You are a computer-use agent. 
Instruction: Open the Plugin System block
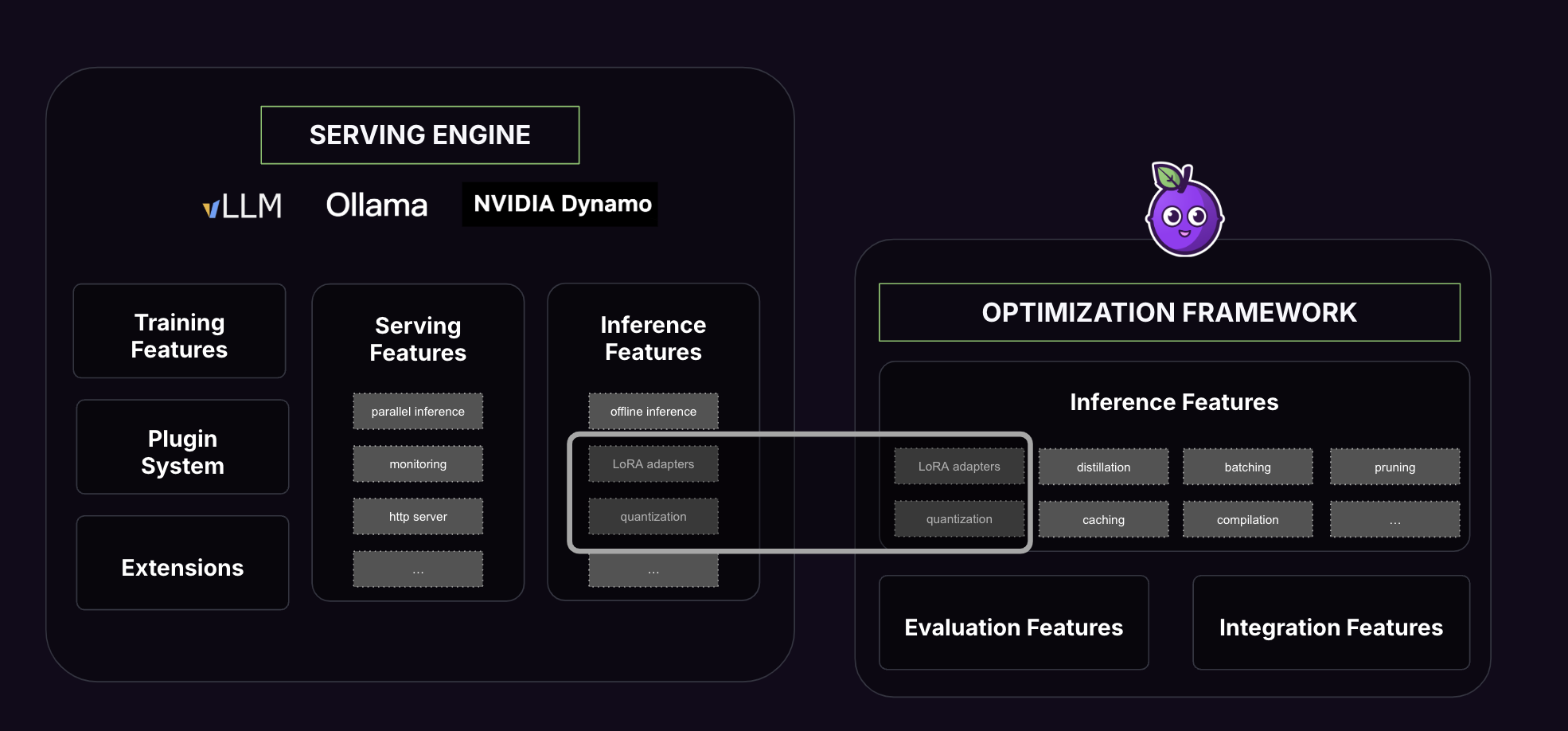click(182, 451)
